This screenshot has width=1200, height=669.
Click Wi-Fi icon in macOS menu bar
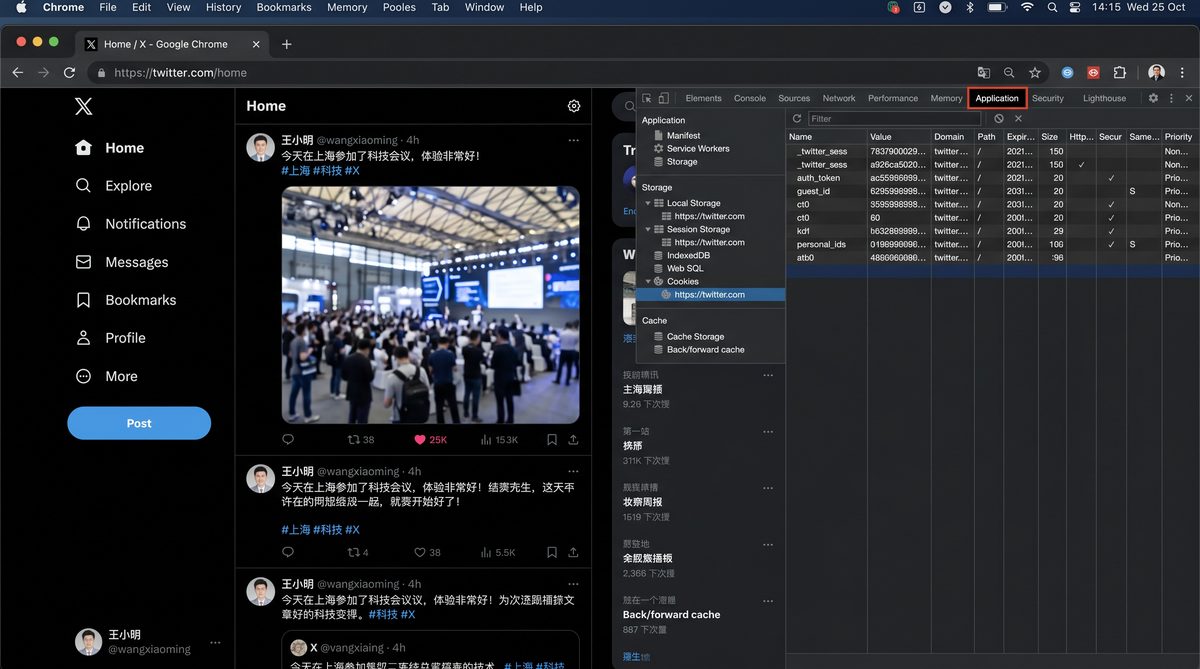[1026, 7]
